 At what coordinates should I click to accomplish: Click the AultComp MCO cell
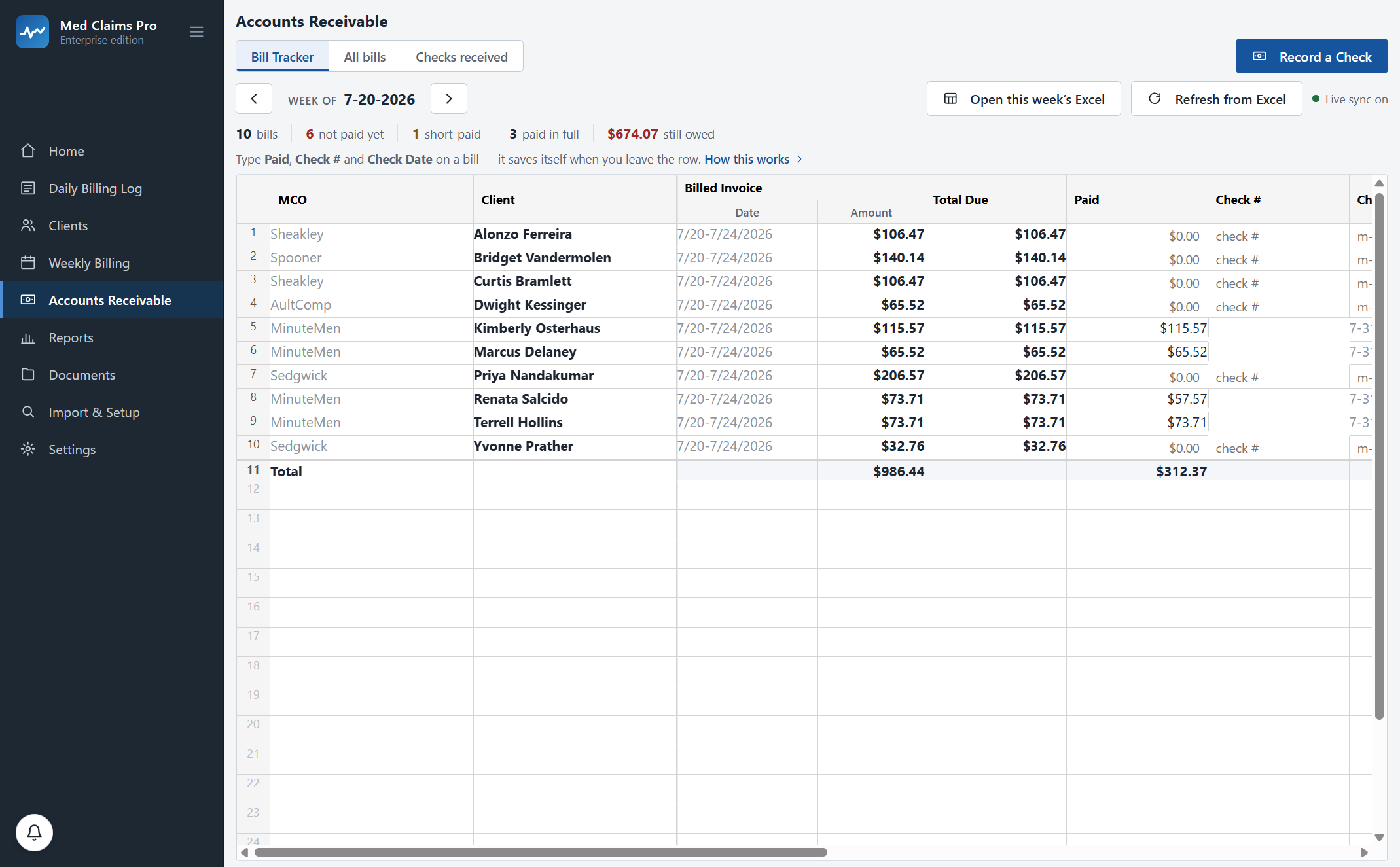coord(371,305)
